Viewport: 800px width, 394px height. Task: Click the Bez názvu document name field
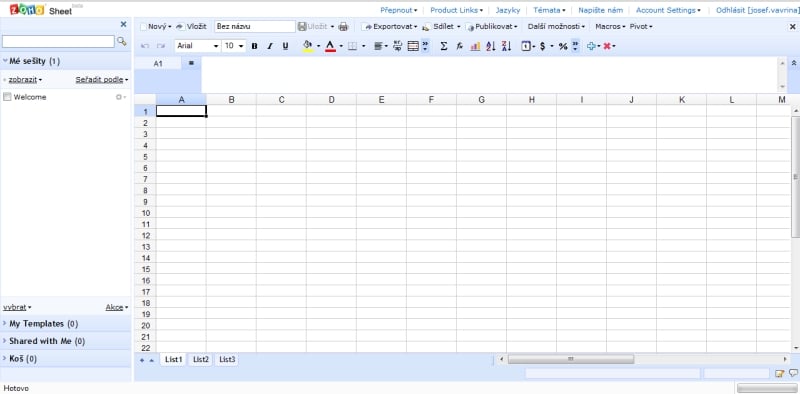tap(255, 27)
